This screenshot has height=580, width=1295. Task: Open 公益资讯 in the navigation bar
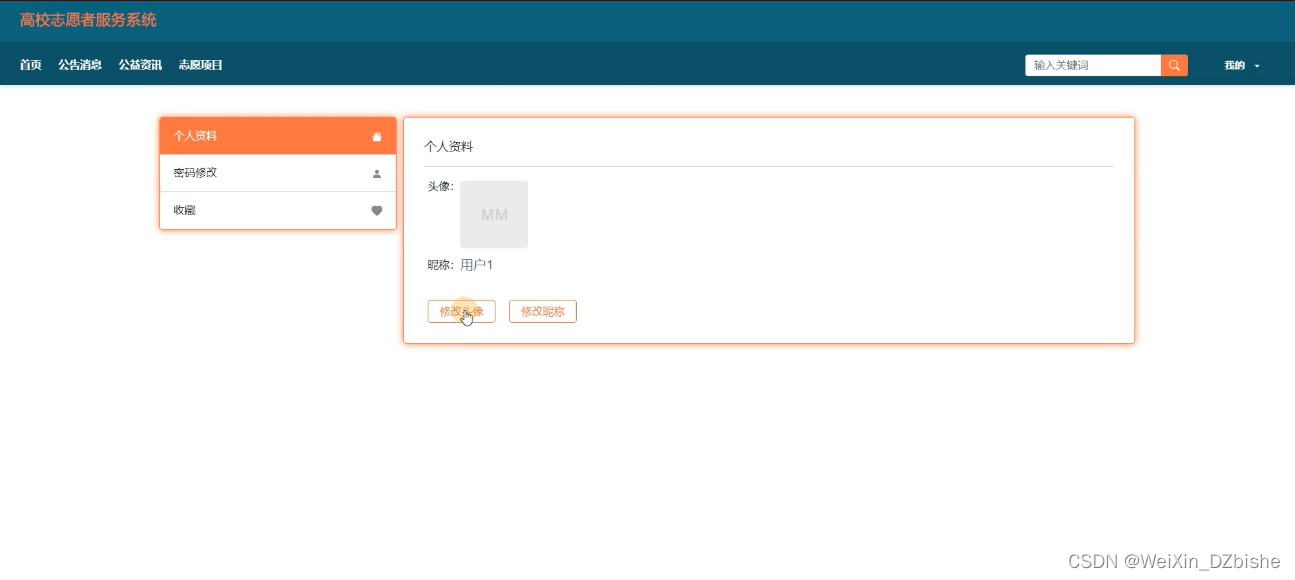140,65
